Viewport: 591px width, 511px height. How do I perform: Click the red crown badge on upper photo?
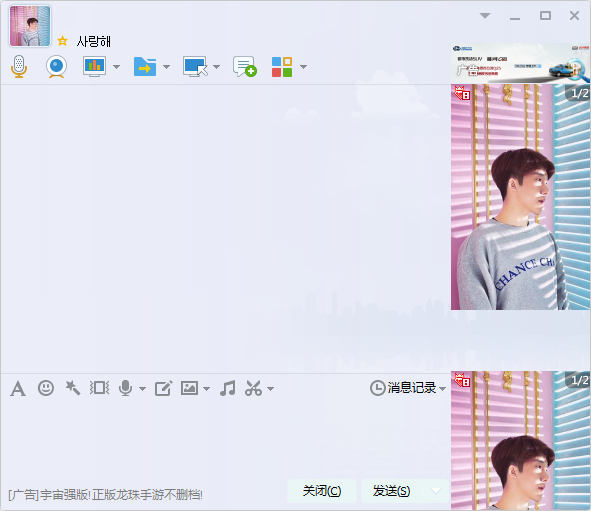click(462, 93)
